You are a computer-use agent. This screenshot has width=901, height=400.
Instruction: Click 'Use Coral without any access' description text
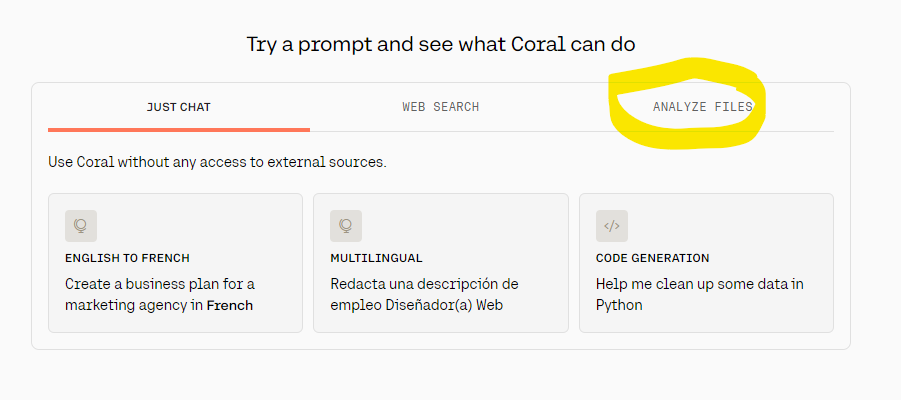coord(217,162)
